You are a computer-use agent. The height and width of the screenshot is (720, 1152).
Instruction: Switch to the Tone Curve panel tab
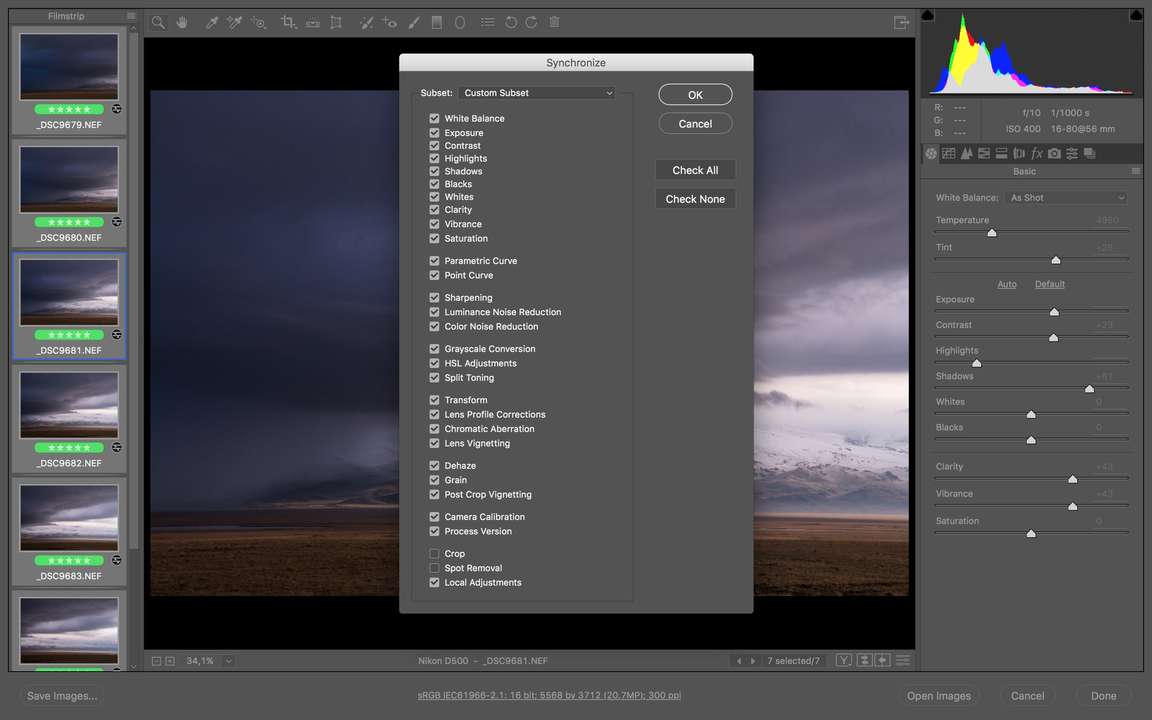click(949, 153)
